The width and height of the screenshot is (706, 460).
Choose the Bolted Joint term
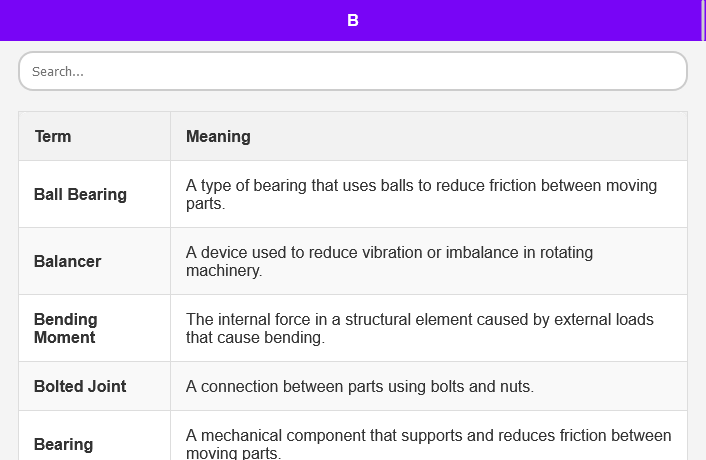coord(80,386)
